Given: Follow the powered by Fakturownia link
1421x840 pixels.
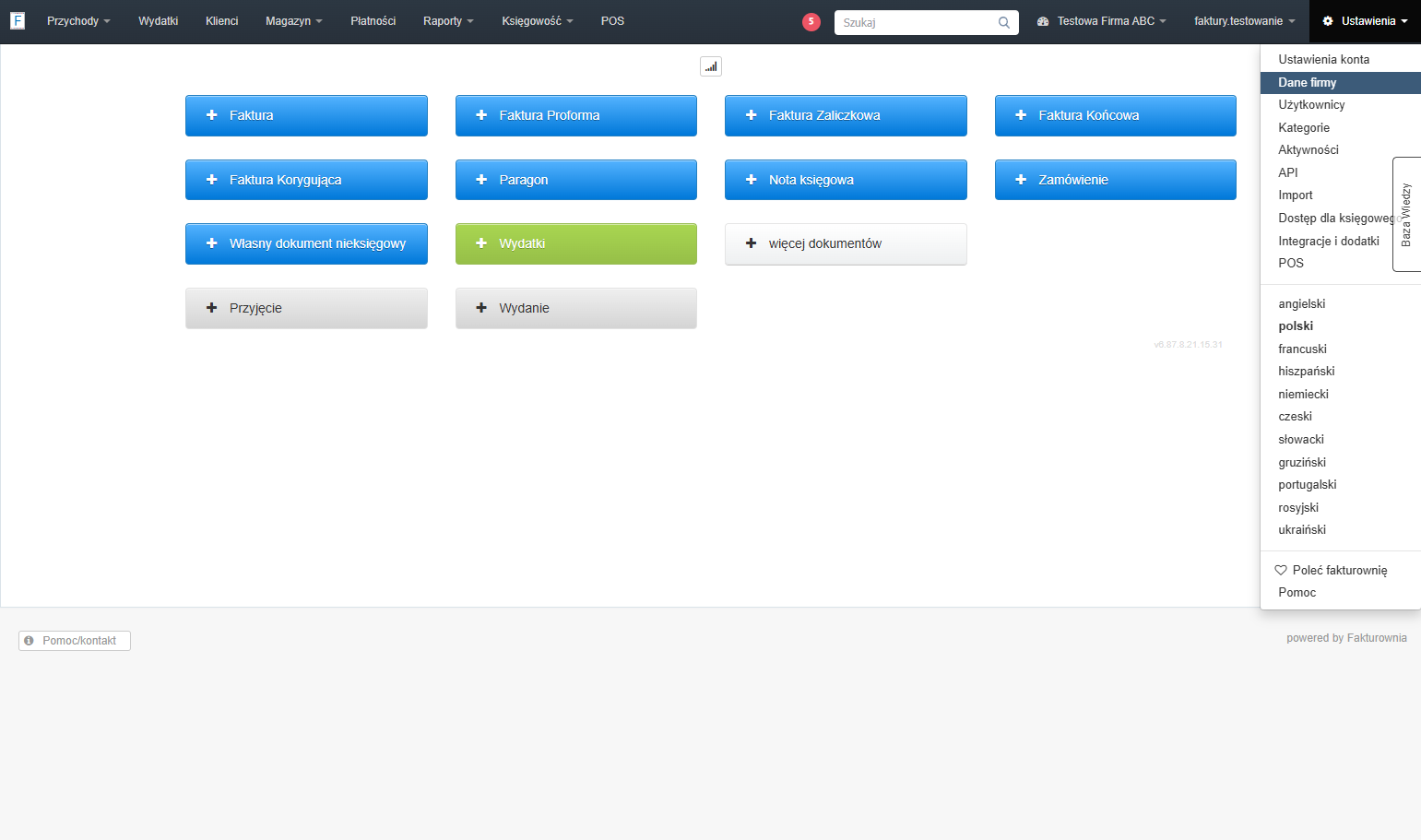Looking at the screenshot, I should [x=1346, y=638].
